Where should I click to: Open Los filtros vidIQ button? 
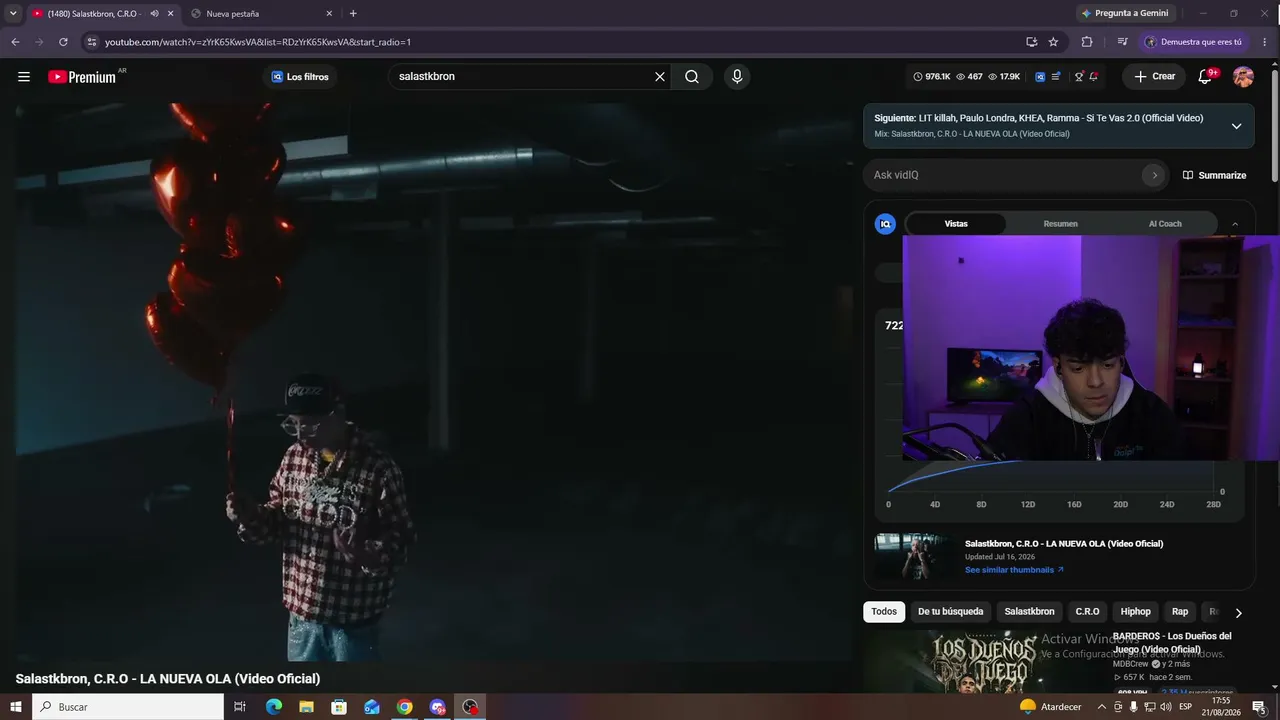(x=299, y=77)
